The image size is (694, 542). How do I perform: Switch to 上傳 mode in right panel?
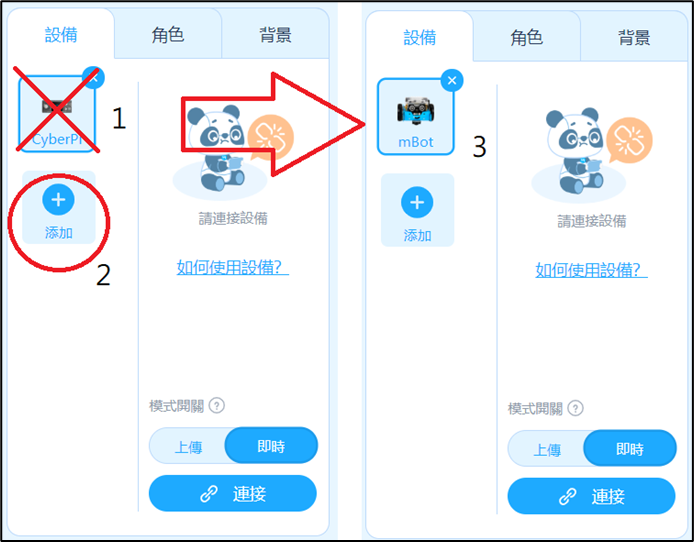(547, 449)
